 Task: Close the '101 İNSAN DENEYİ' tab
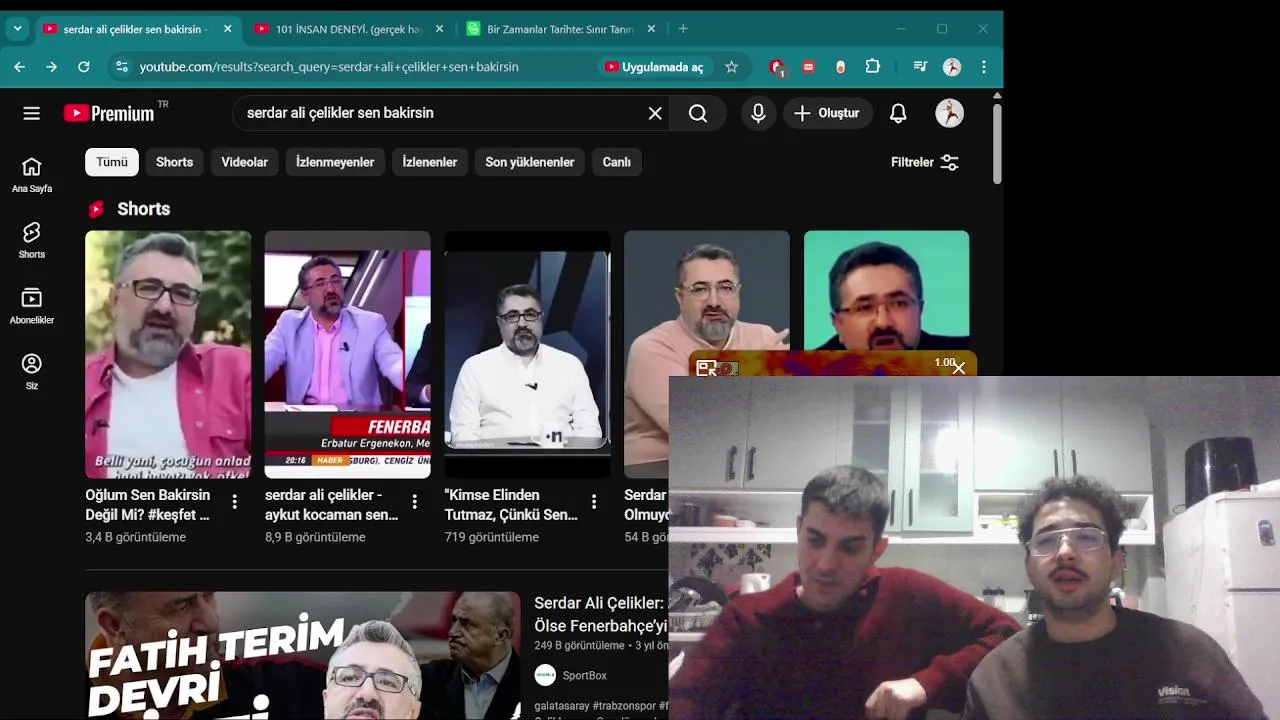point(439,29)
